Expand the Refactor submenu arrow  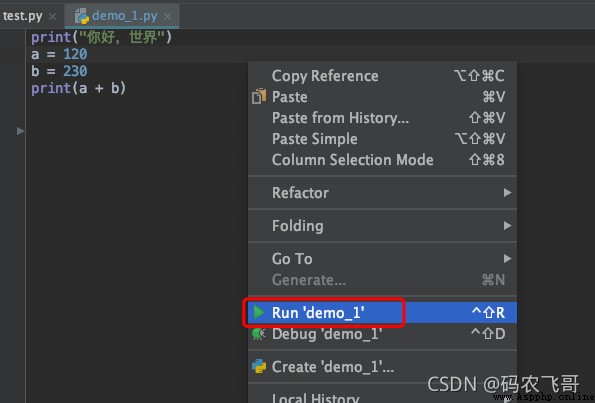(x=507, y=193)
